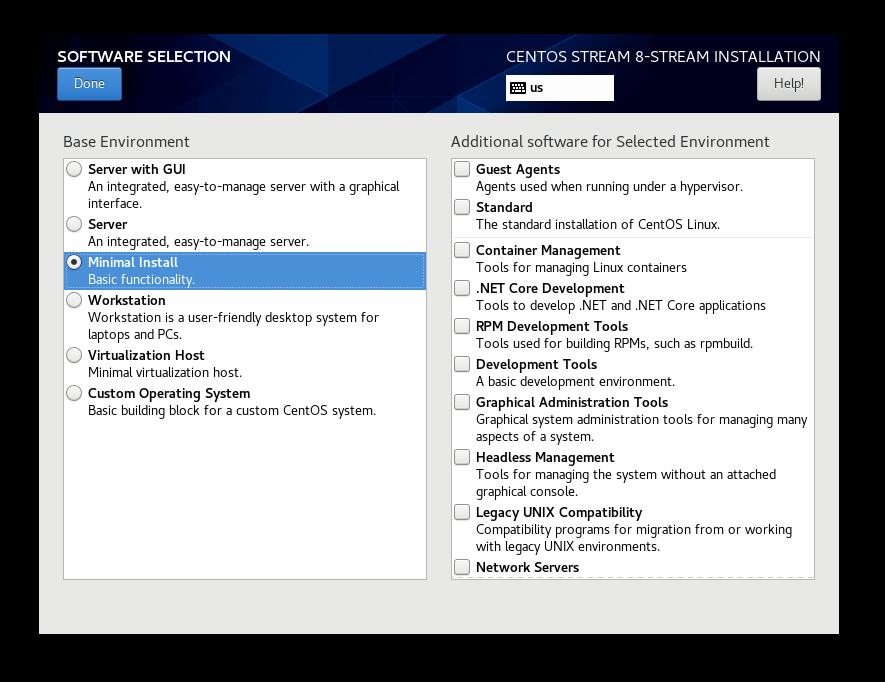The width and height of the screenshot is (885, 682).
Task: Click the 'Server with GUI' label
Action: [x=137, y=169]
